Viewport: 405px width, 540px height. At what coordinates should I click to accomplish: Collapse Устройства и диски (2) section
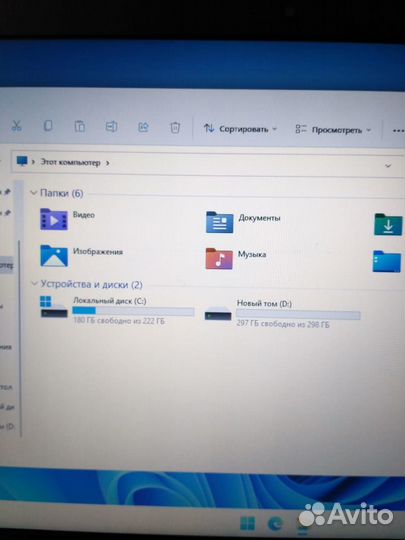click(x=34, y=283)
